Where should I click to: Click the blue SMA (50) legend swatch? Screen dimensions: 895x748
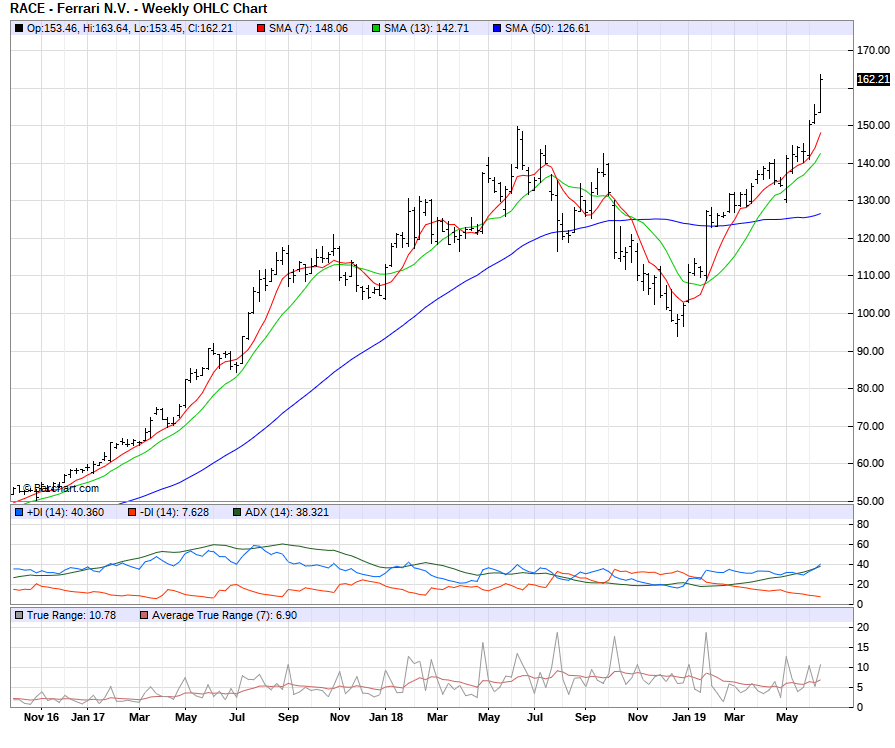click(497, 28)
